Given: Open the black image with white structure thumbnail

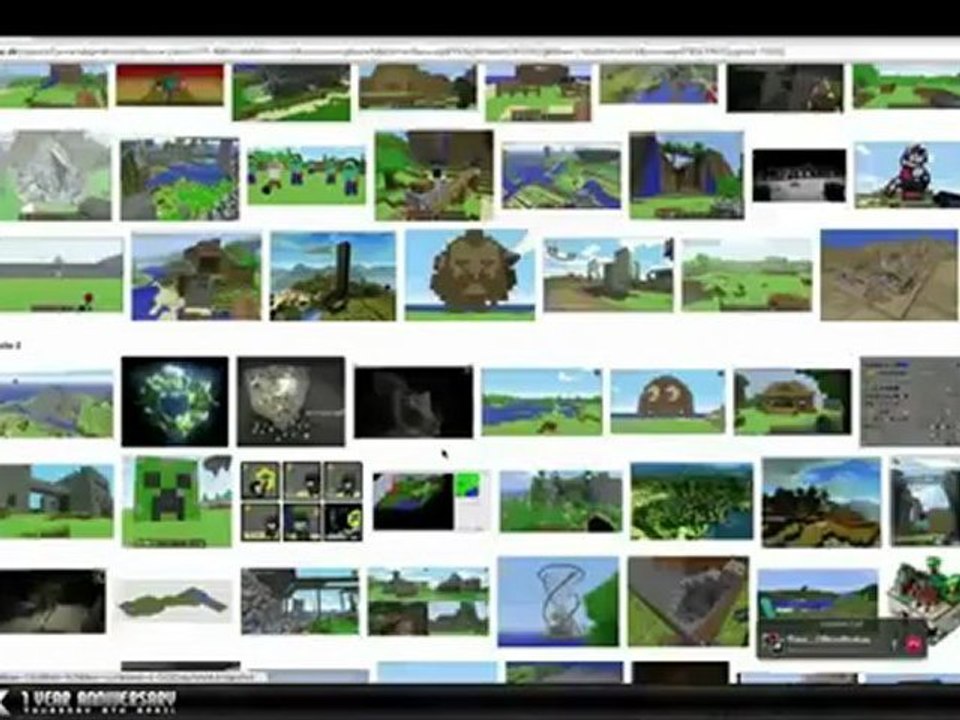Looking at the screenshot, I should tap(799, 175).
